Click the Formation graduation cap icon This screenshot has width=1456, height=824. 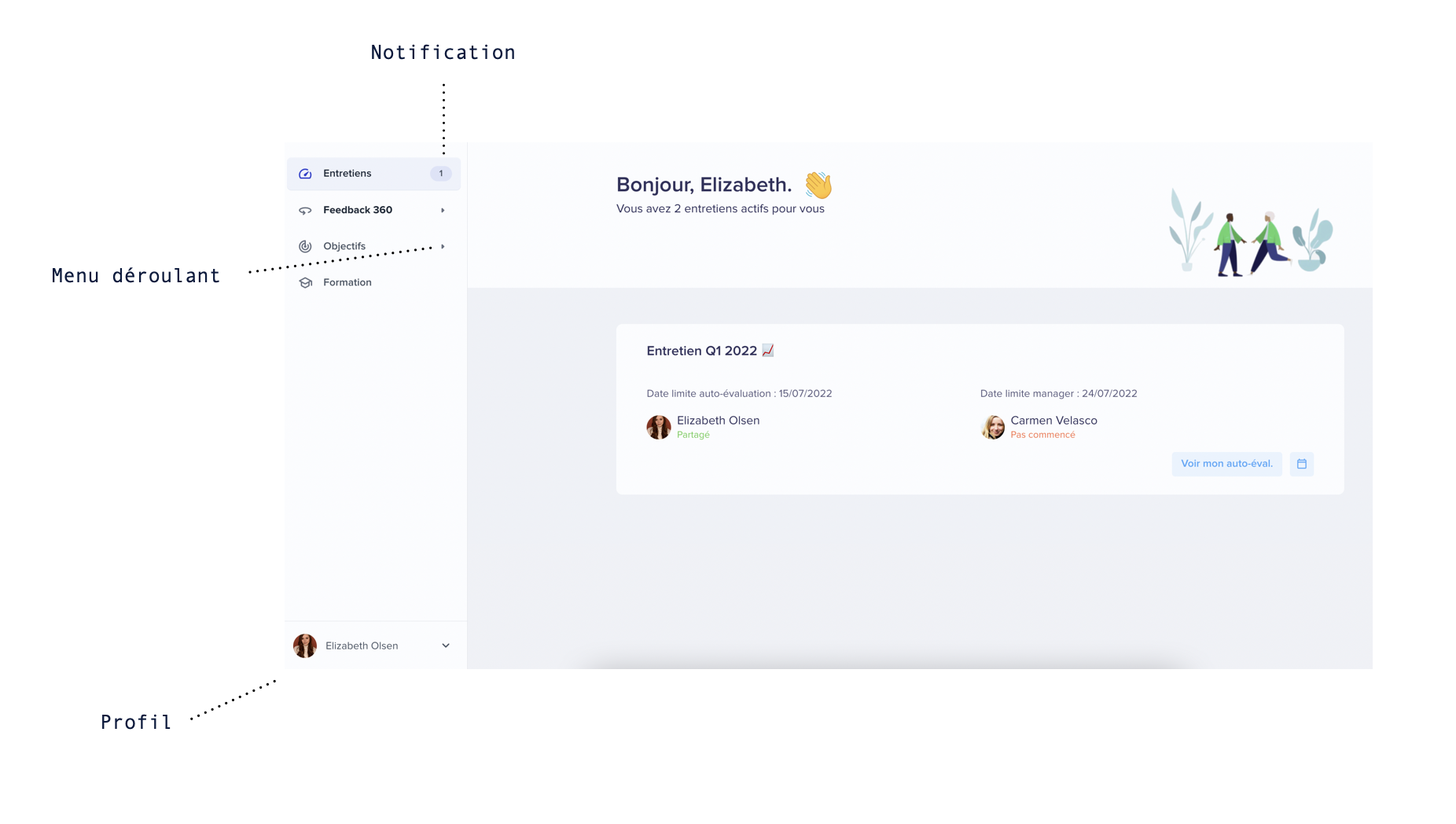tap(305, 282)
